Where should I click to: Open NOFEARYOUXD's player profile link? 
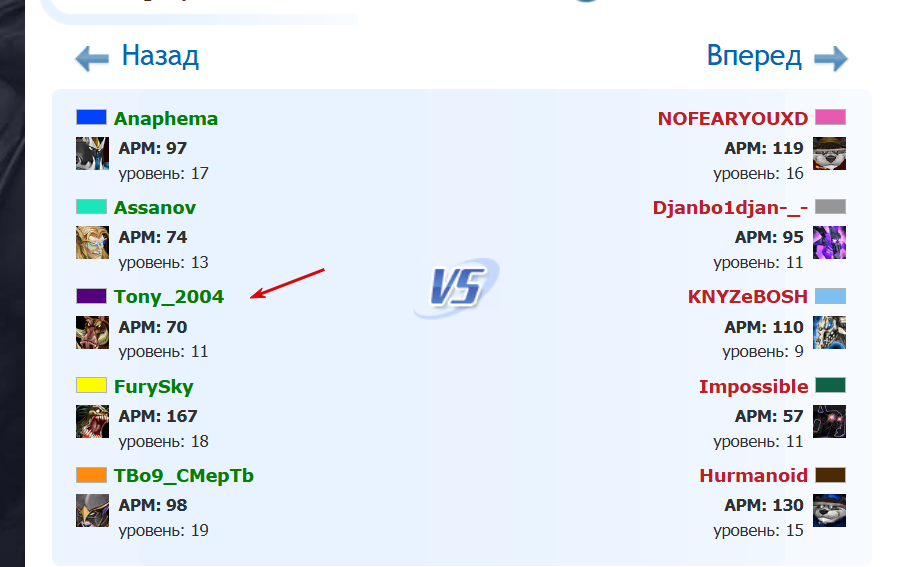tap(732, 119)
